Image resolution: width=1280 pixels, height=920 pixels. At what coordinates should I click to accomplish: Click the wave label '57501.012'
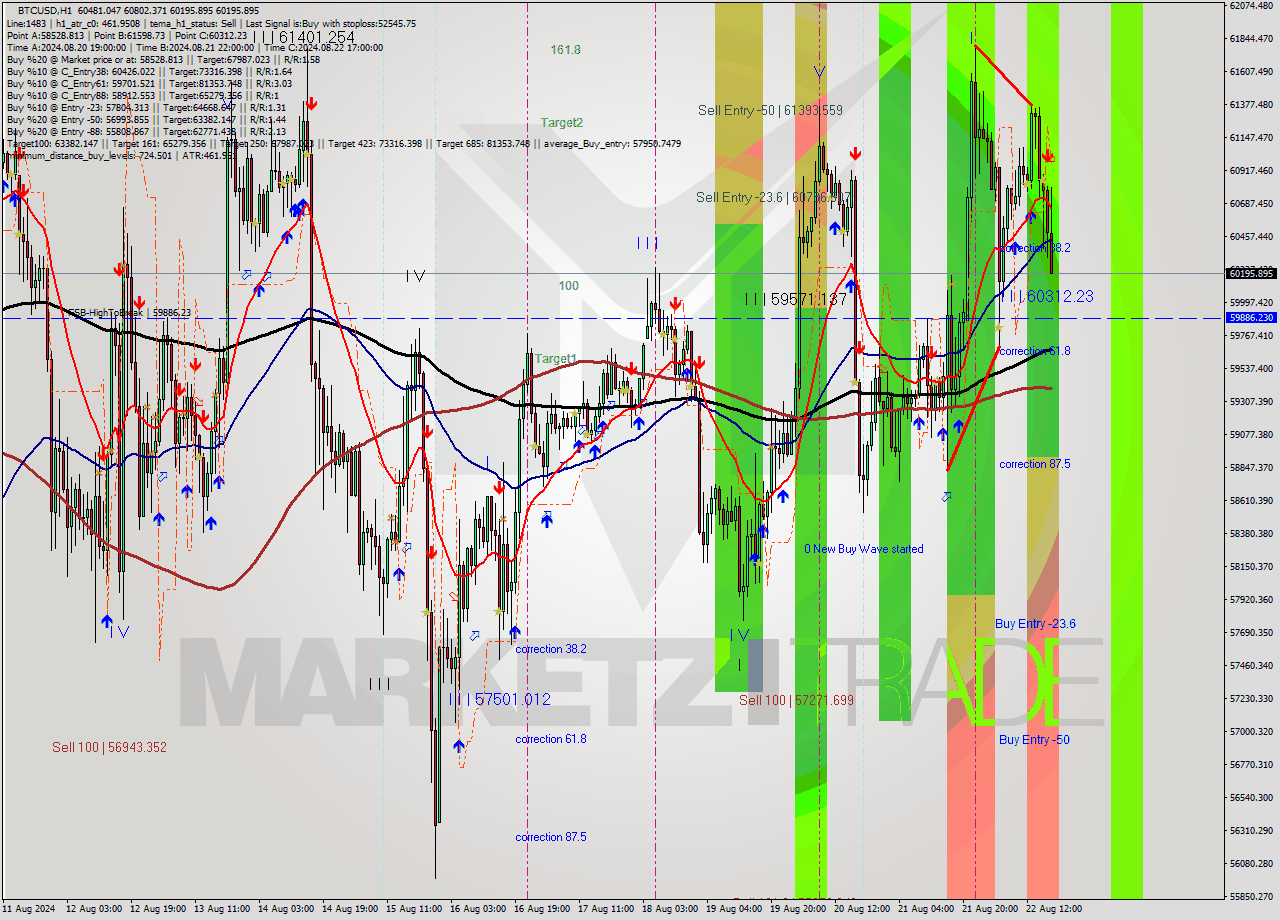click(x=512, y=699)
